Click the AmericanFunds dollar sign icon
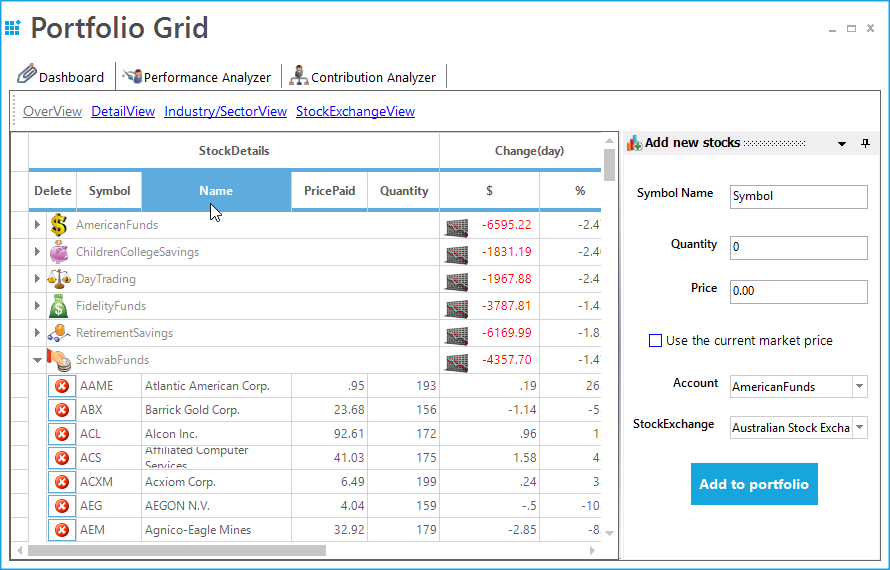This screenshot has height=570, width=890. 58,225
